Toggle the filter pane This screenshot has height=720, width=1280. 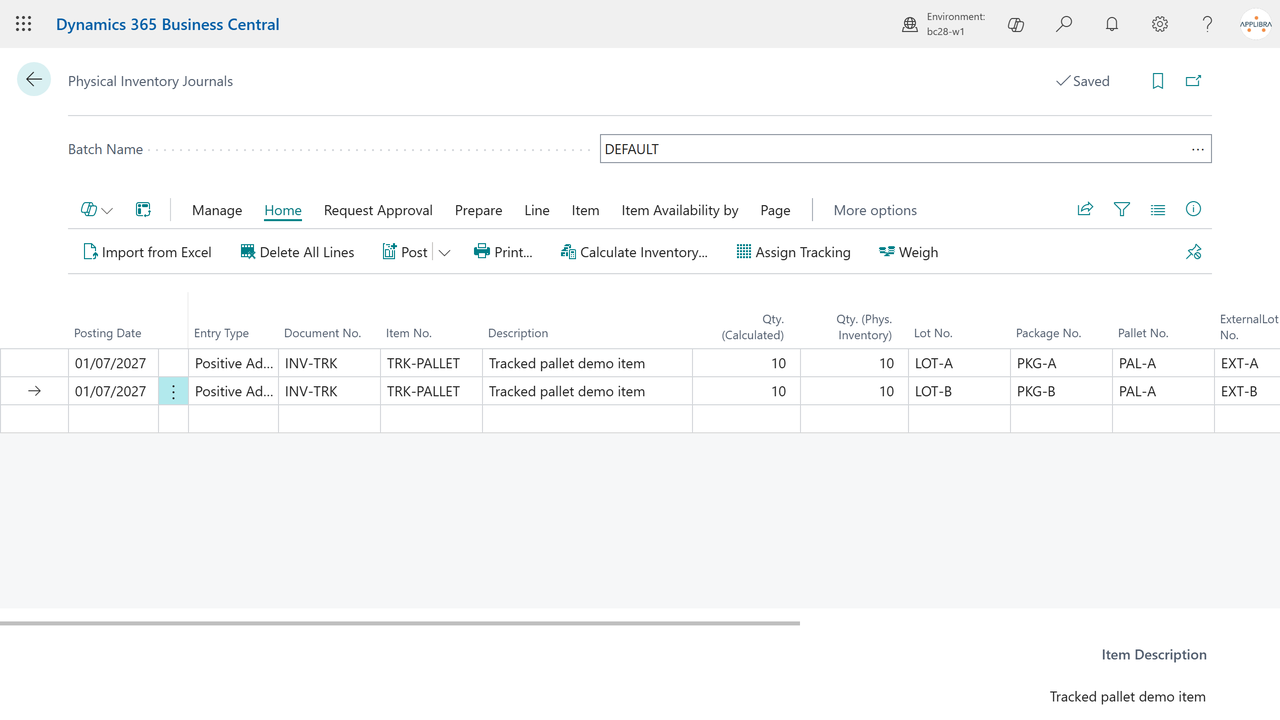[x=1122, y=210]
